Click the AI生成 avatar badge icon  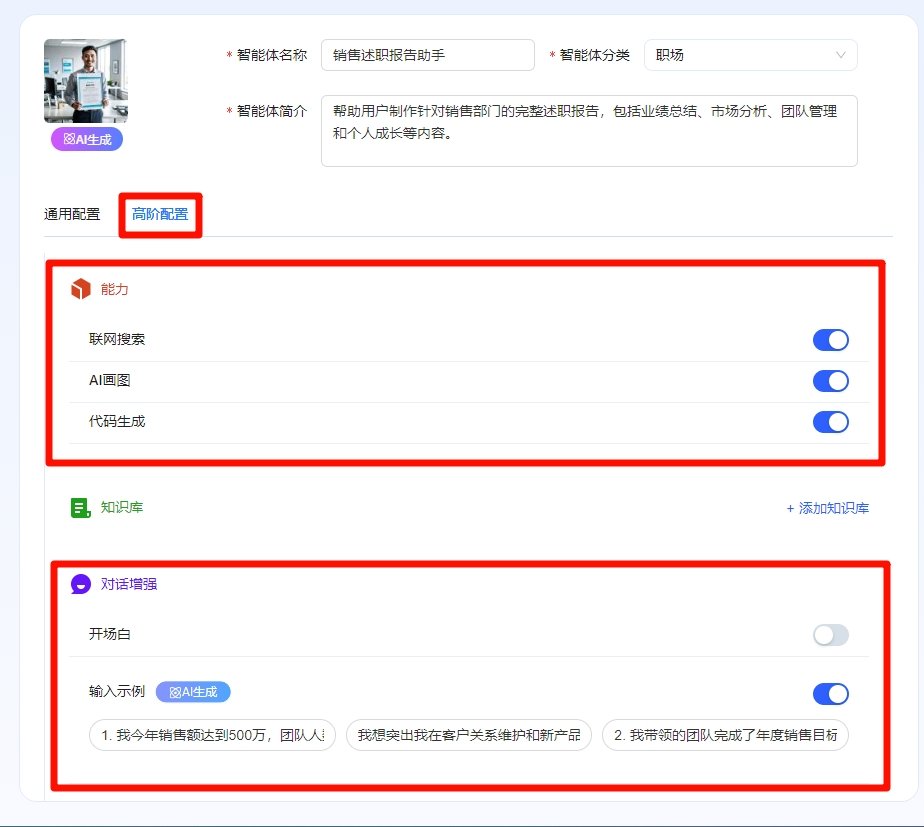tap(85, 138)
